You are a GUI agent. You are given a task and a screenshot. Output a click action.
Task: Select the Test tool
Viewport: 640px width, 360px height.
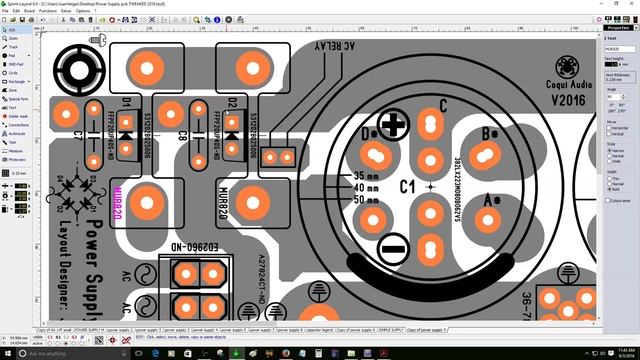point(16,142)
